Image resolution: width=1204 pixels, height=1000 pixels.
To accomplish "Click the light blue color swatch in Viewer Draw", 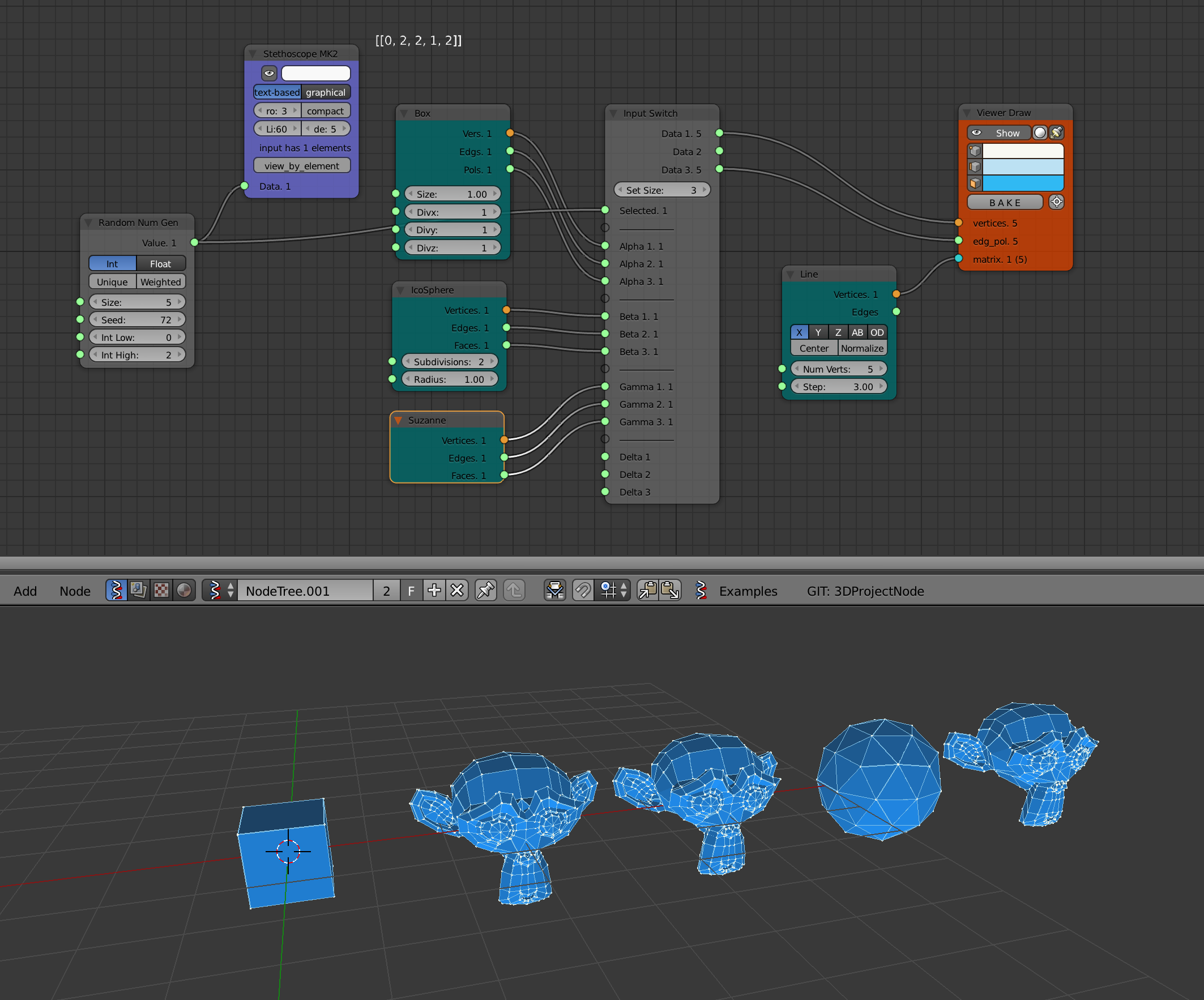I will [x=1023, y=168].
